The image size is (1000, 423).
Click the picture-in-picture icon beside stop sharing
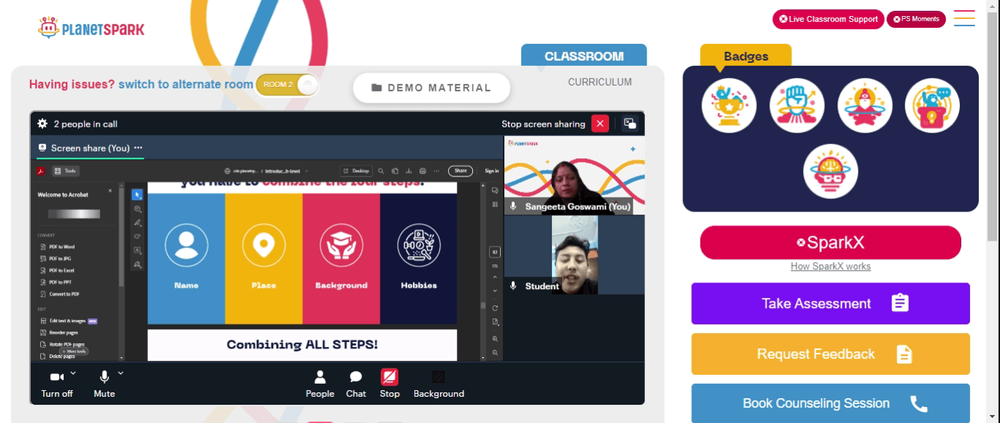point(630,124)
